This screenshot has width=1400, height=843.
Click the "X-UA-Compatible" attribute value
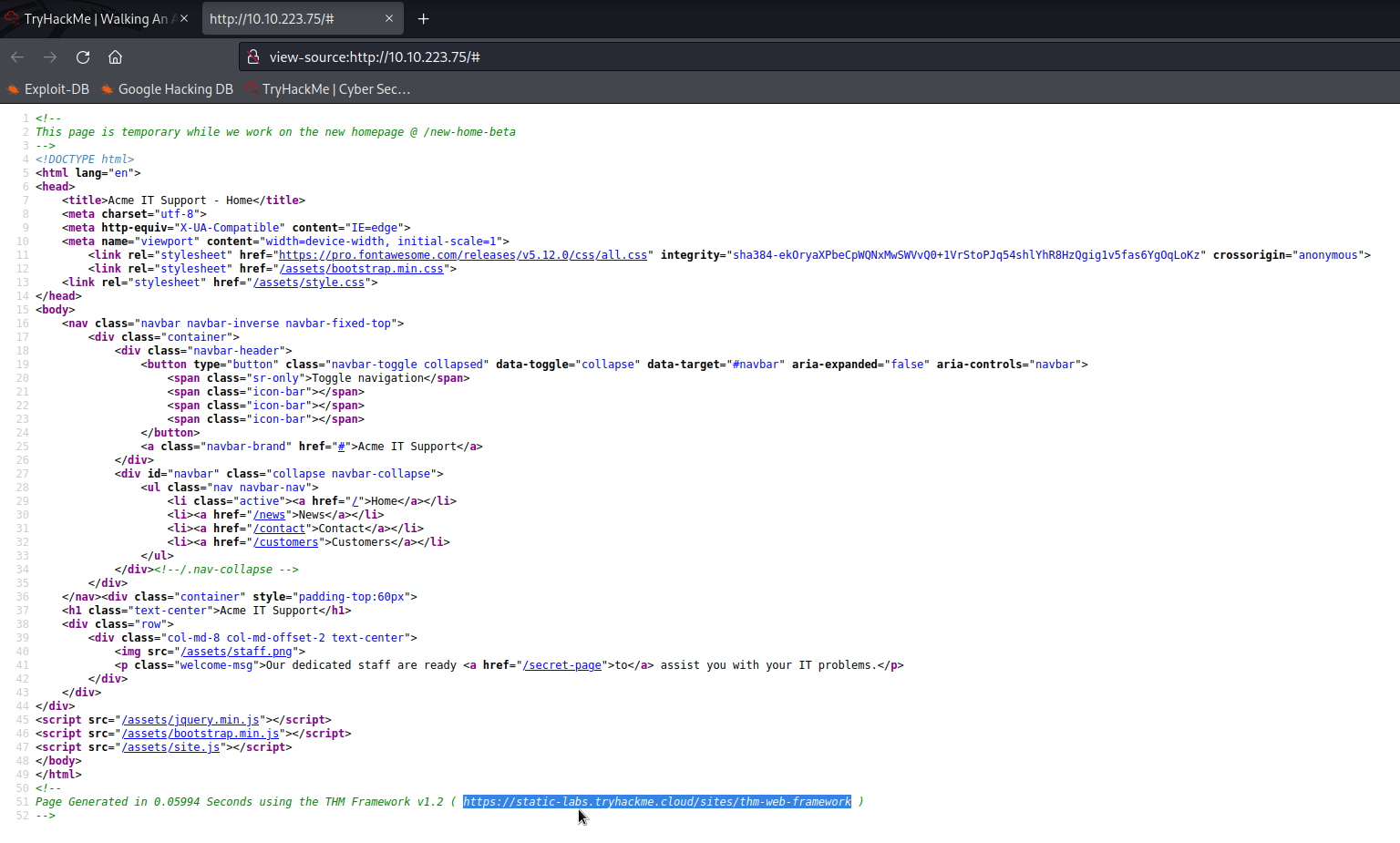coord(230,228)
